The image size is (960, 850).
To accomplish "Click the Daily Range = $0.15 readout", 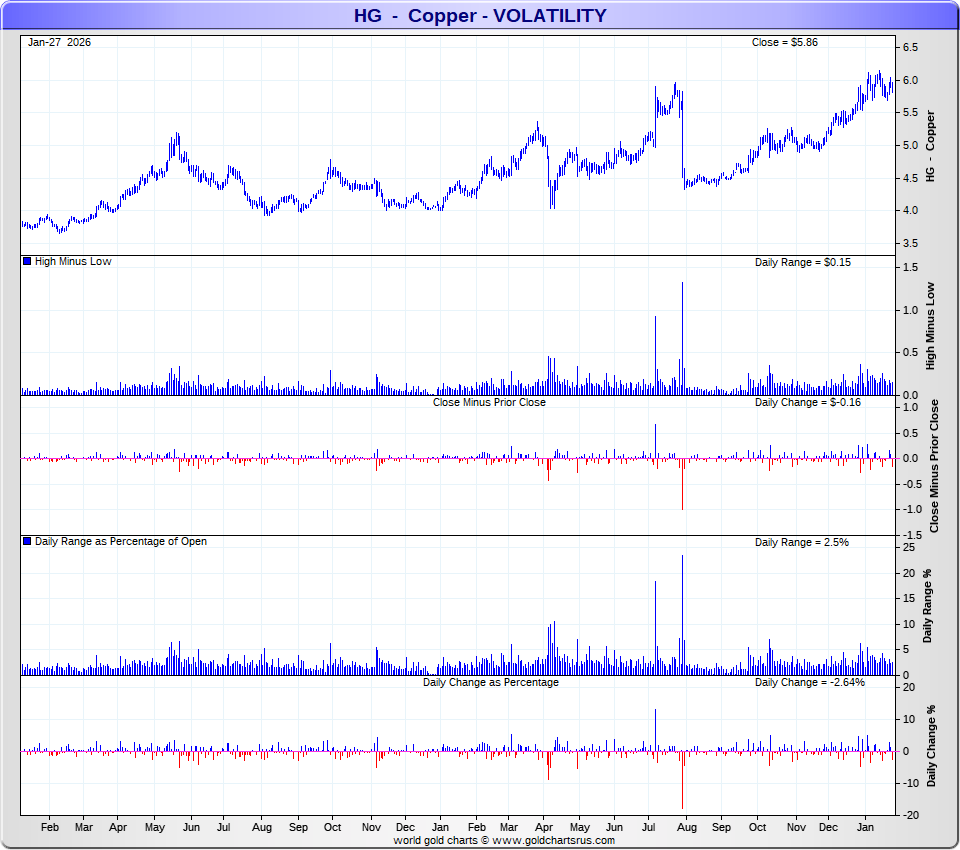I will click(x=803, y=262).
